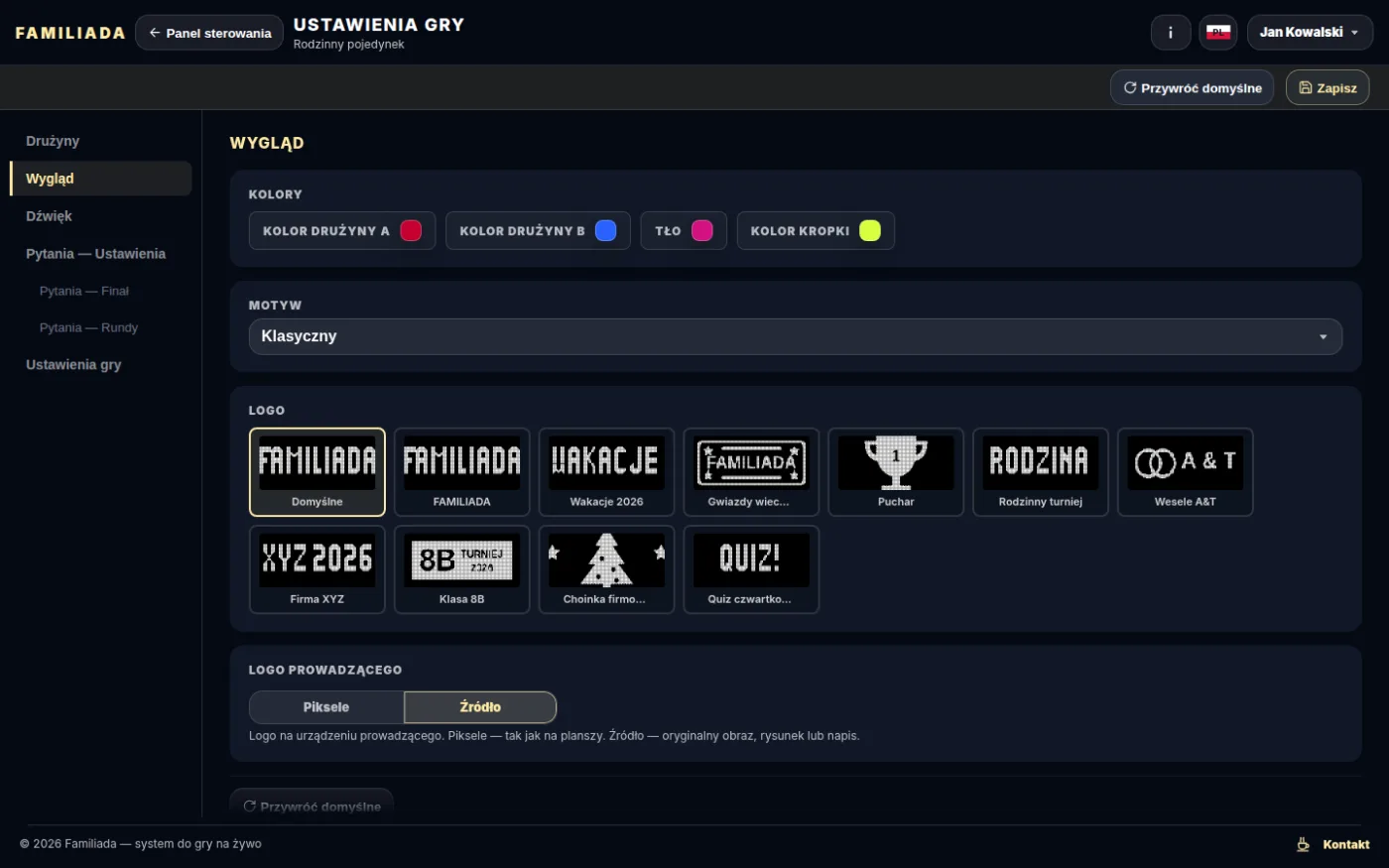
Task: Expand the Jan Kowalski user menu
Action: [x=1310, y=33]
